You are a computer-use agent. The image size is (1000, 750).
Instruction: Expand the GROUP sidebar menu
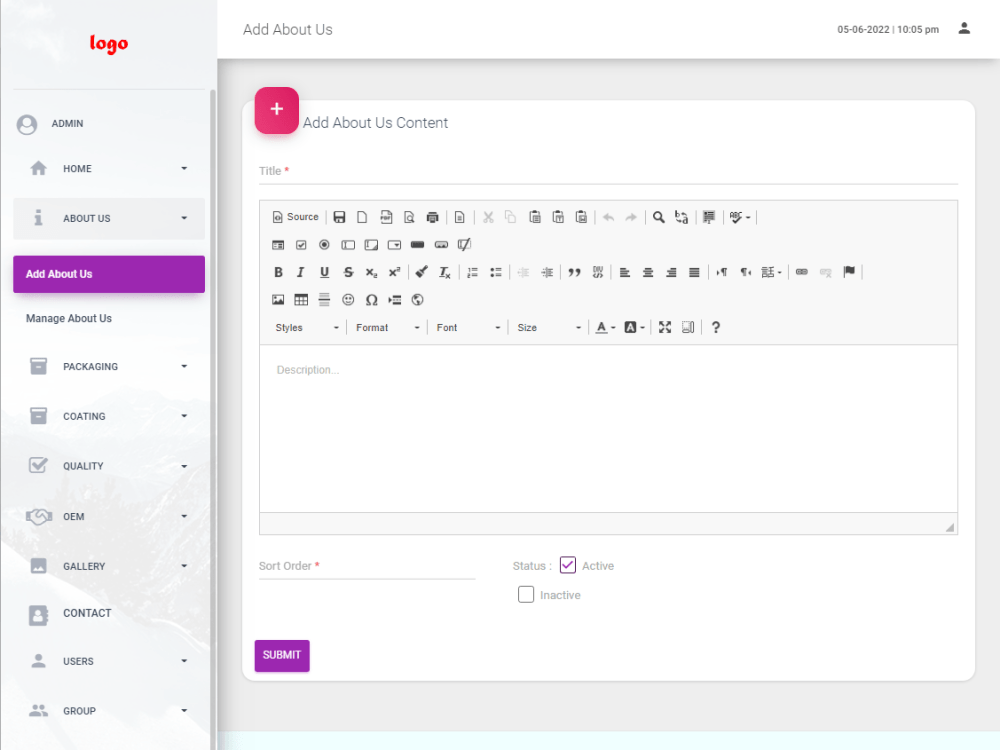click(x=109, y=710)
